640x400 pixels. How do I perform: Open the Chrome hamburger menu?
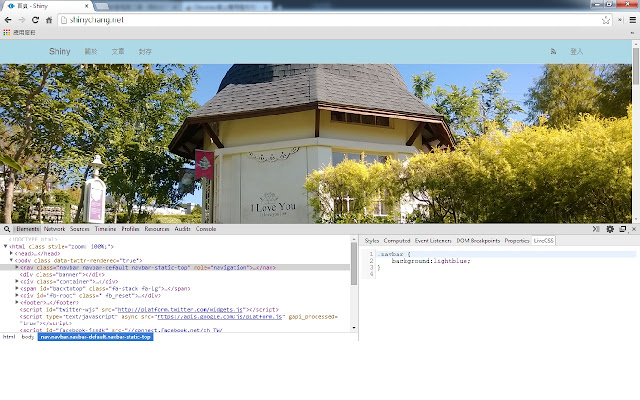(x=633, y=20)
